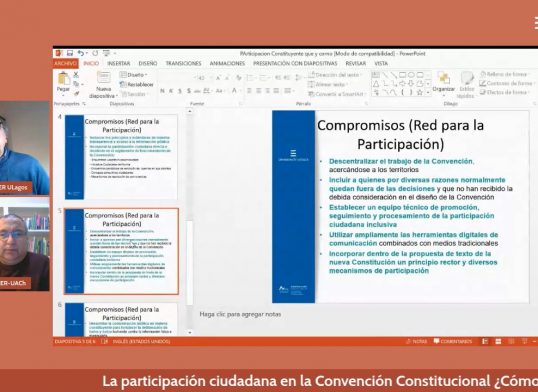Image resolution: width=538 pixels, height=392 pixels.
Task: Click the slide panel scrollbar down arrow
Action: [189, 332]
